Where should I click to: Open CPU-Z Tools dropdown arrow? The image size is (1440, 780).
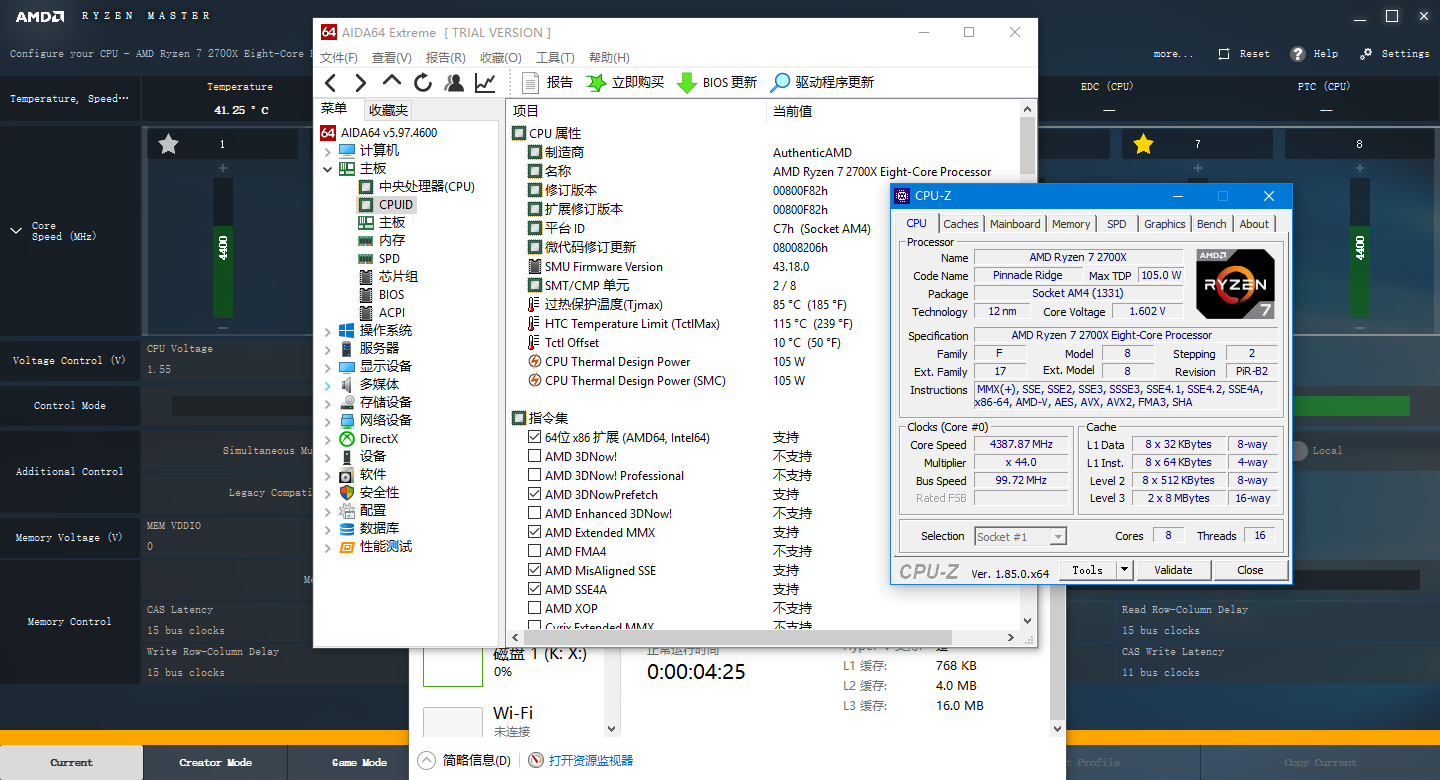point(1124,570)
